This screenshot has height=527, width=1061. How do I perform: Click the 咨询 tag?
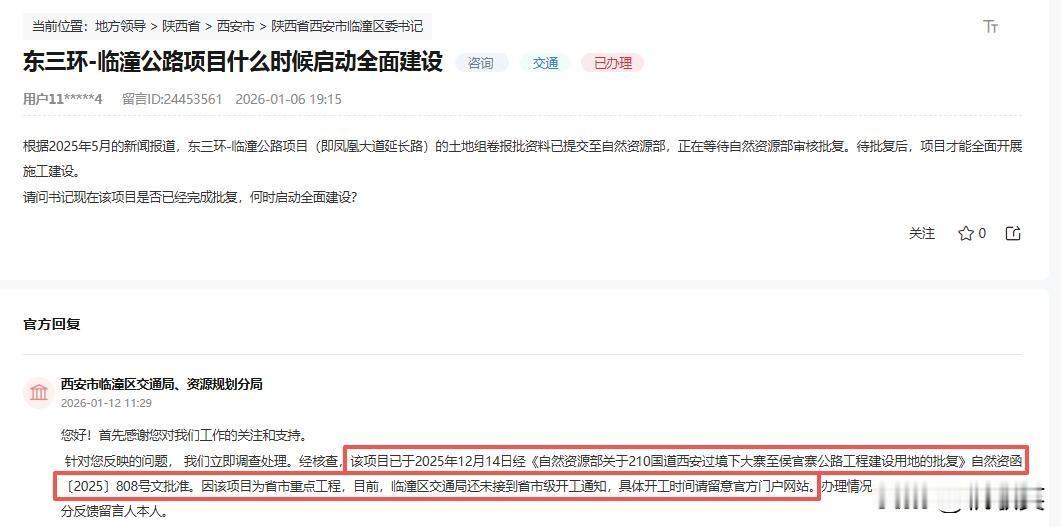coord(481,63)
